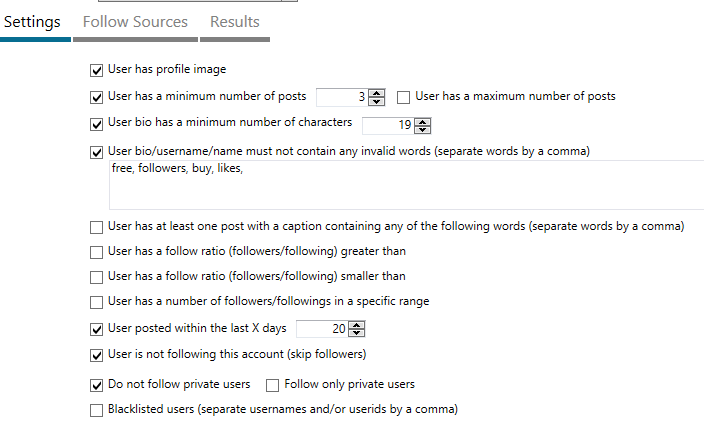The image size is (704, 426).
Task: Increase the minimum number of posts spinner
Action: pos(376,93)
